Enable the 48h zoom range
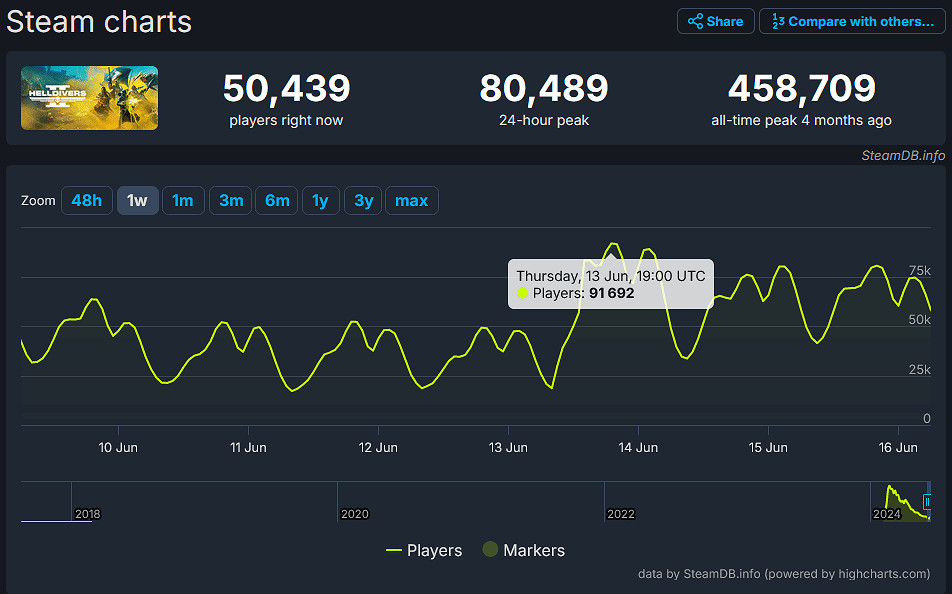The image size is (952, 594). [x=87, y=200]
